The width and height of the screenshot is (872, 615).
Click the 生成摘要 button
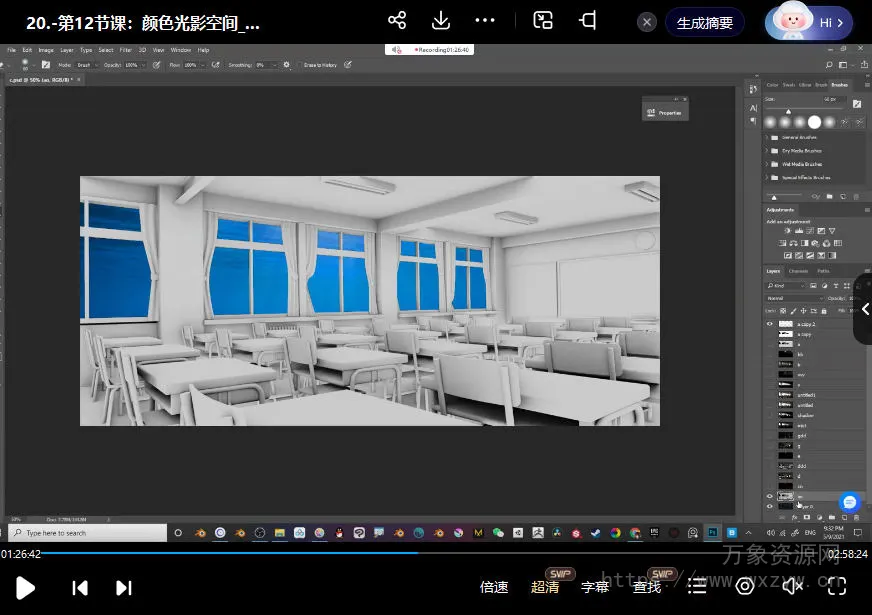705,22
